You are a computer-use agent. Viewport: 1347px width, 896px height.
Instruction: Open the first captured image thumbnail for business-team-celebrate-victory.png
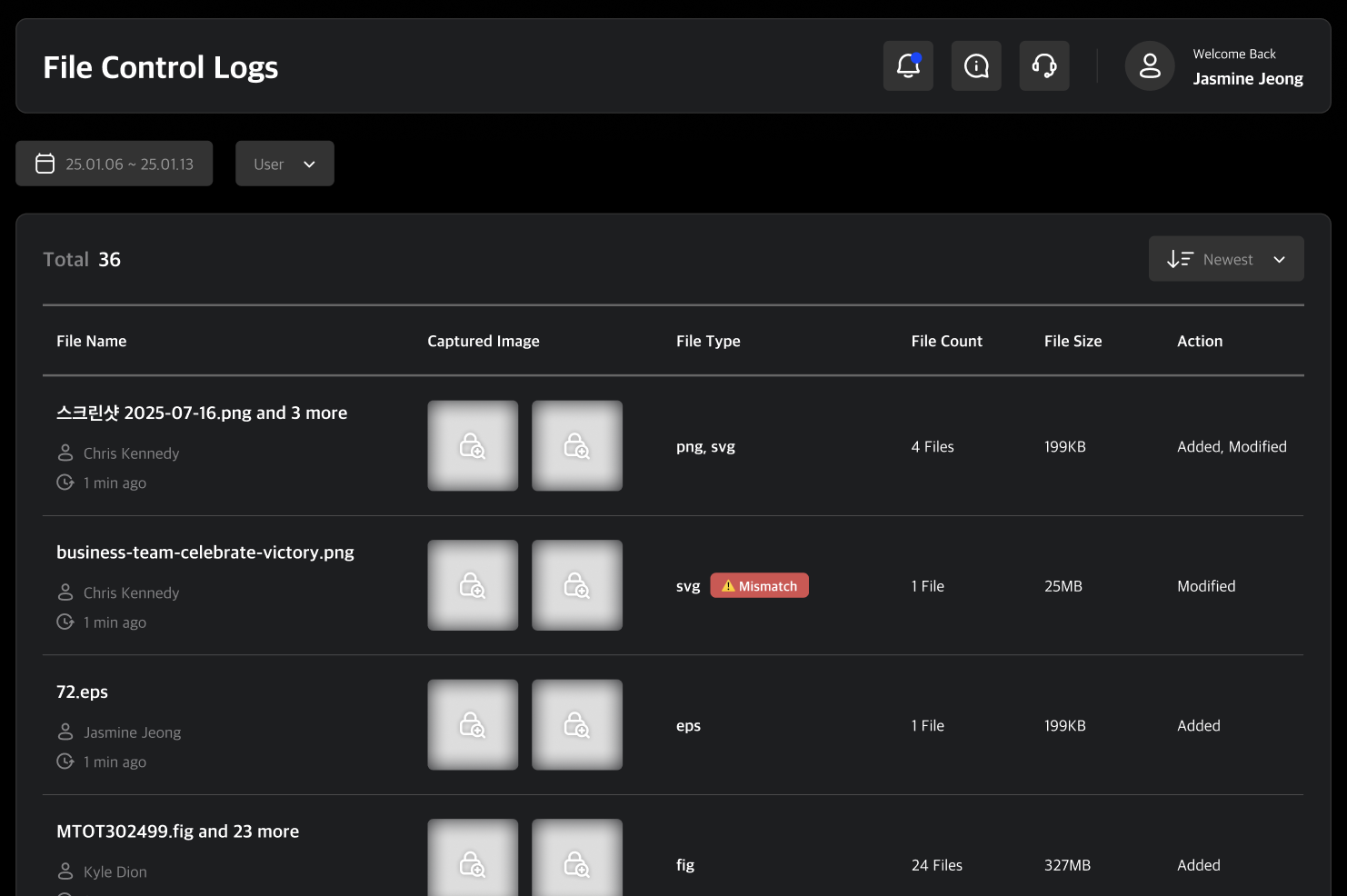pos(473,585)
